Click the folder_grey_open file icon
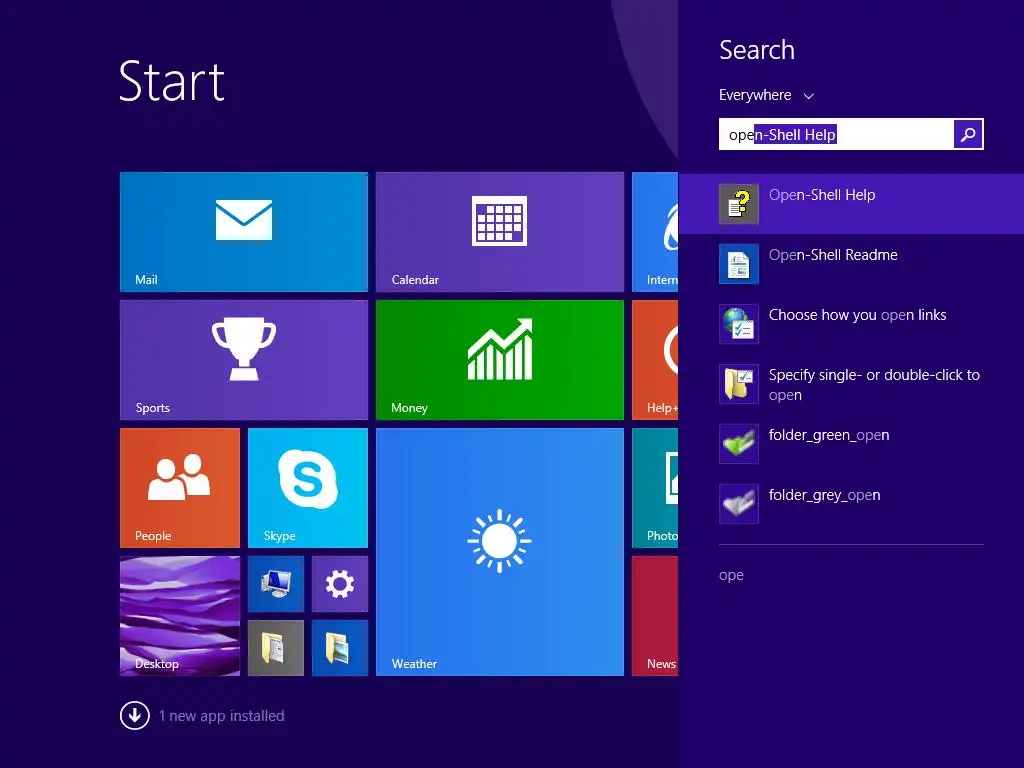 pos(739,504)
